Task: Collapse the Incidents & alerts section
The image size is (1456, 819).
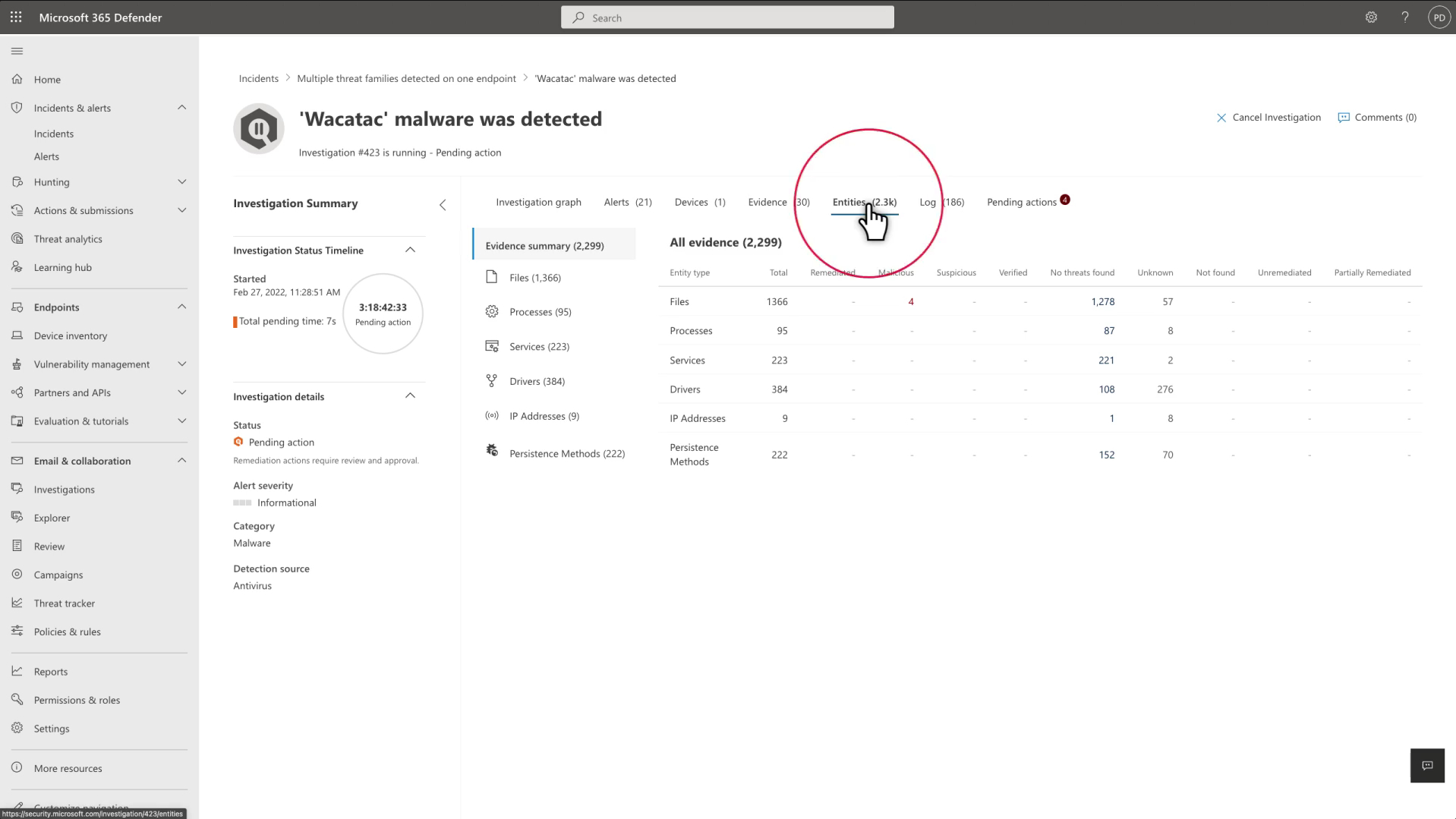Action: (182, 108)
